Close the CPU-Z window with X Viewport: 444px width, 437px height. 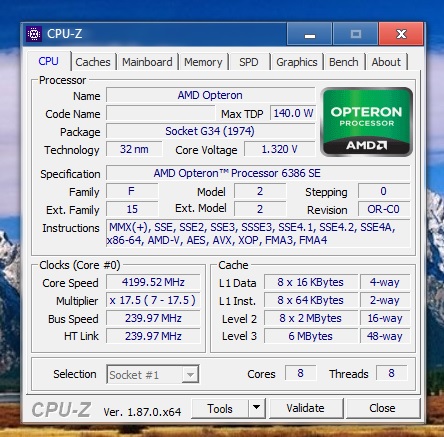point(401,34)
